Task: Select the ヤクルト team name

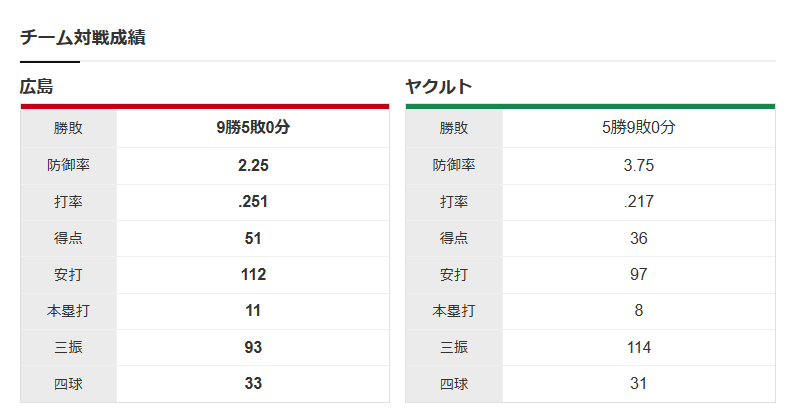Action: (x=438, y=87)
